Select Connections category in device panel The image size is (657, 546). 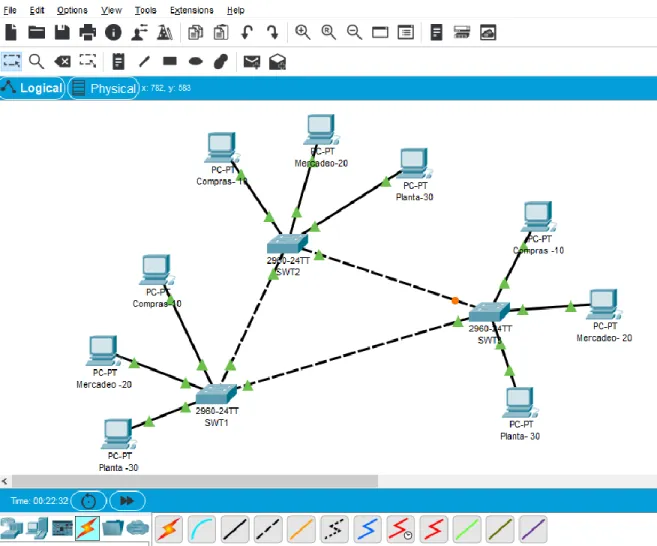pos(87,528)
